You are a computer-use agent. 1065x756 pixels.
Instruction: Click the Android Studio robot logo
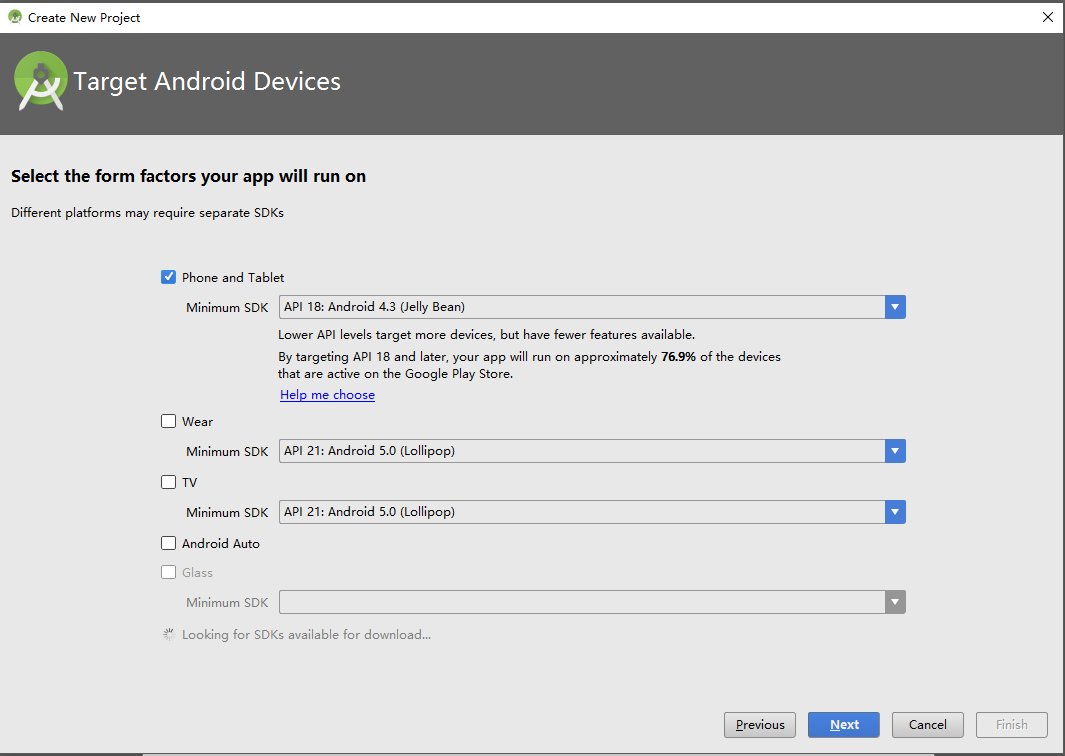point(39,80)
